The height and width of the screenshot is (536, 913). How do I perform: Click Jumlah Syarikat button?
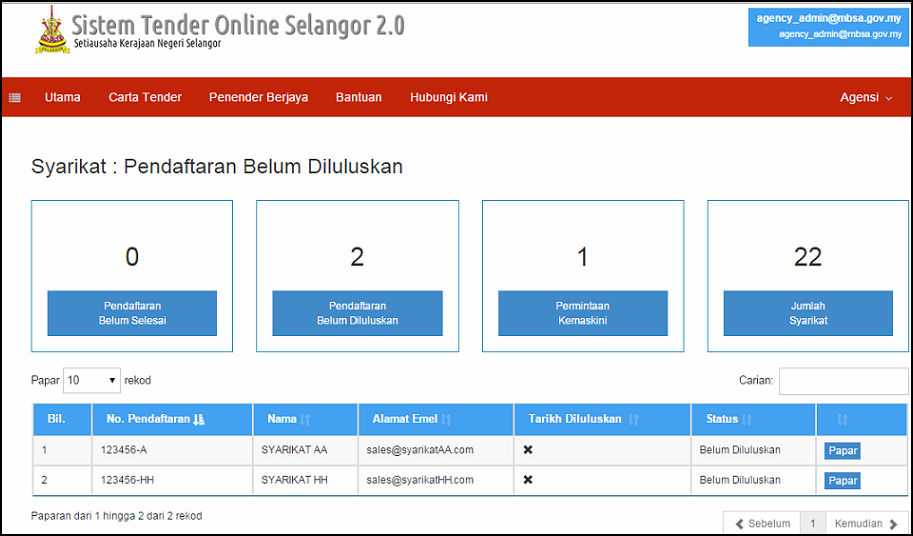(807, 313)
